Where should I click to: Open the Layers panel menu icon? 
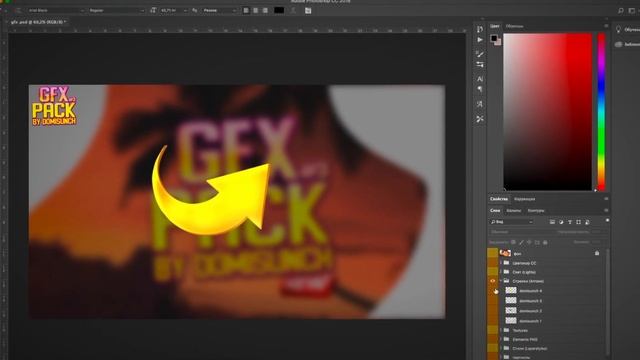606,210
